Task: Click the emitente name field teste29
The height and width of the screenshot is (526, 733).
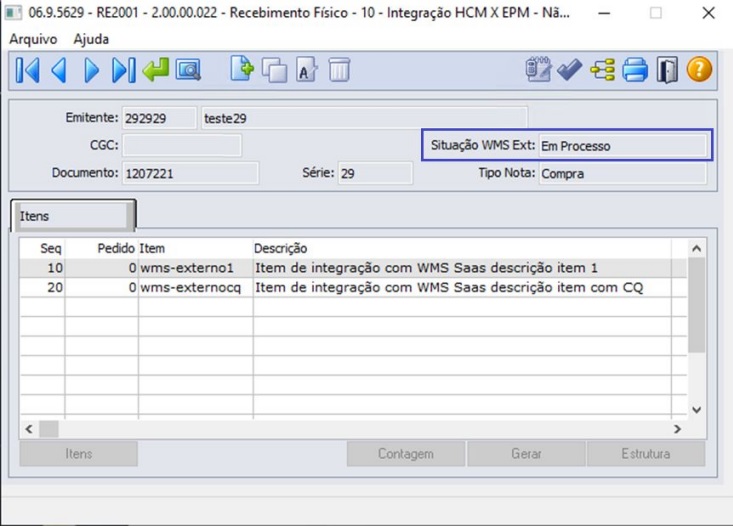Action: 365,118
